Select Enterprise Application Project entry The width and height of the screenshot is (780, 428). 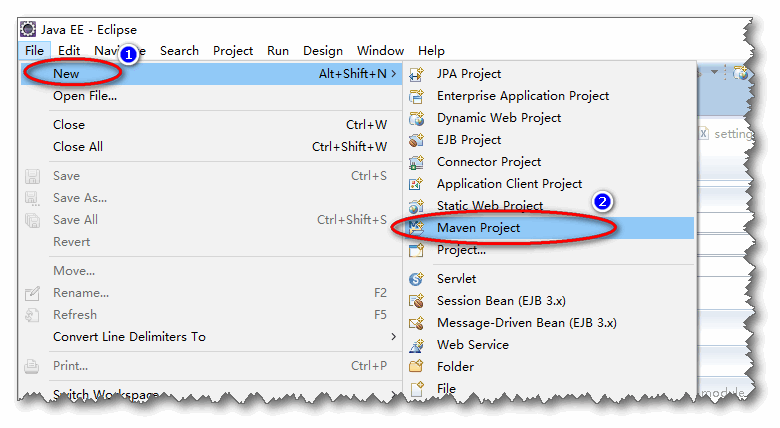pos(550,96)
